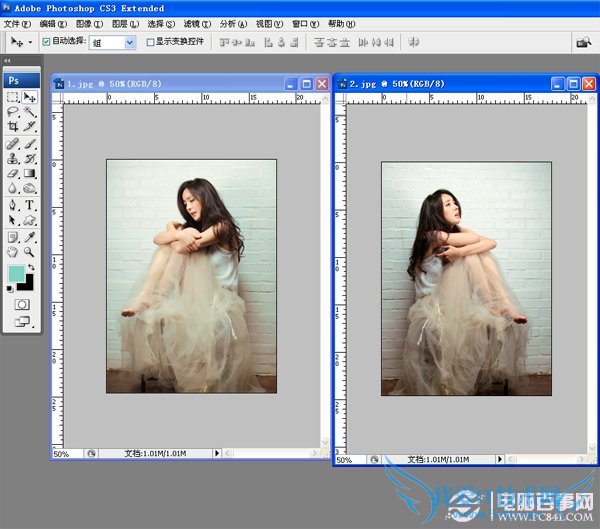Expand the 1.jpg status bar info arrow
Viewport: 600px width, 529px height.
219,454
